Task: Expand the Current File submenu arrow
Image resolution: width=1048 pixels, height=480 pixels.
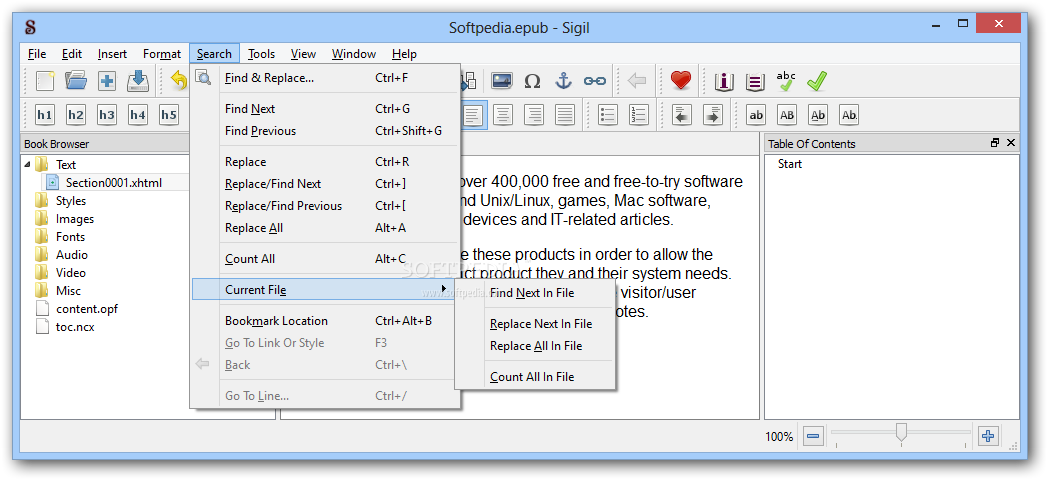Action: coord(444,289)
